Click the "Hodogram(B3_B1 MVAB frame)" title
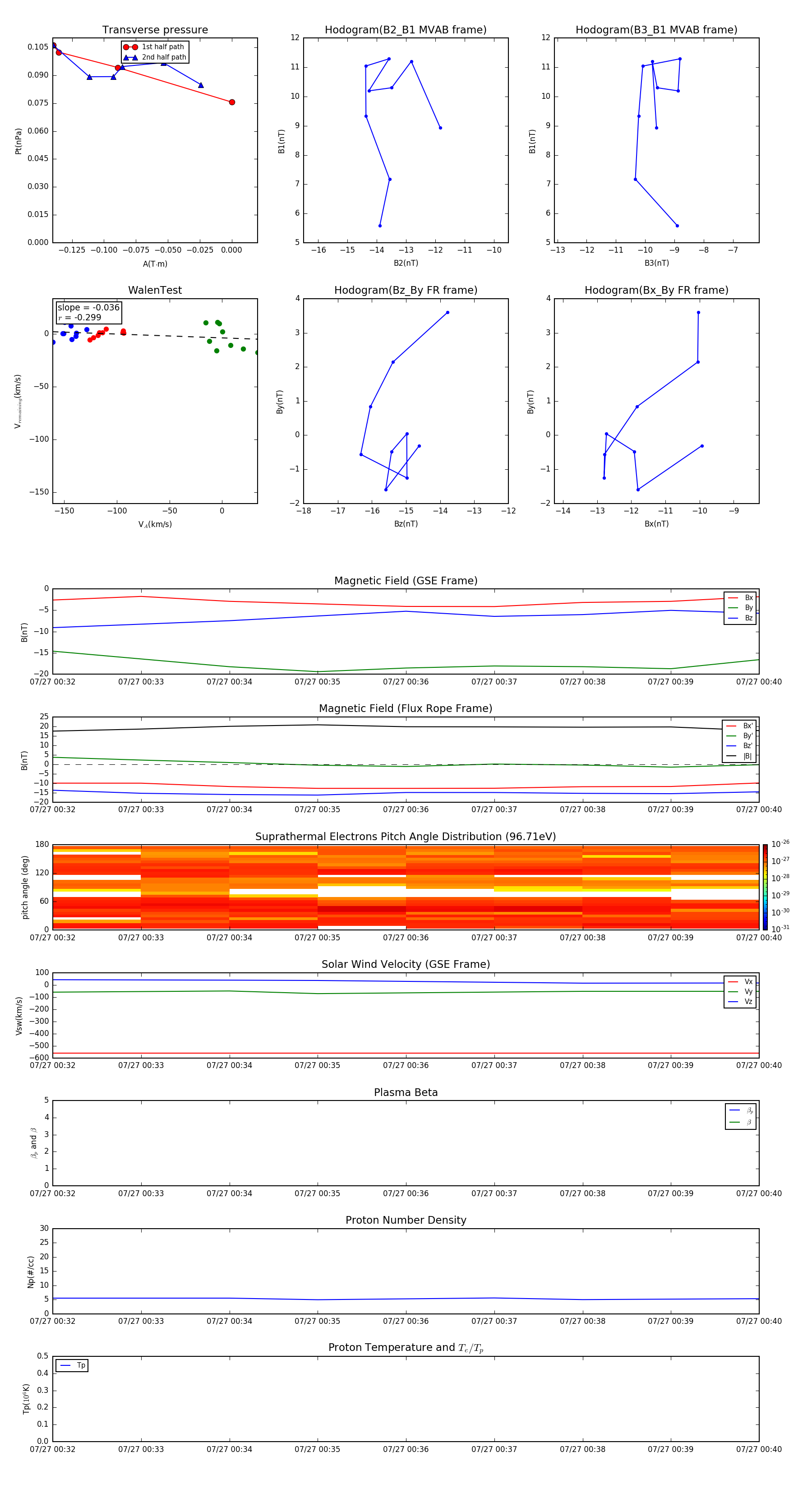Screen dimensions: 812x1489 point(656,30)
